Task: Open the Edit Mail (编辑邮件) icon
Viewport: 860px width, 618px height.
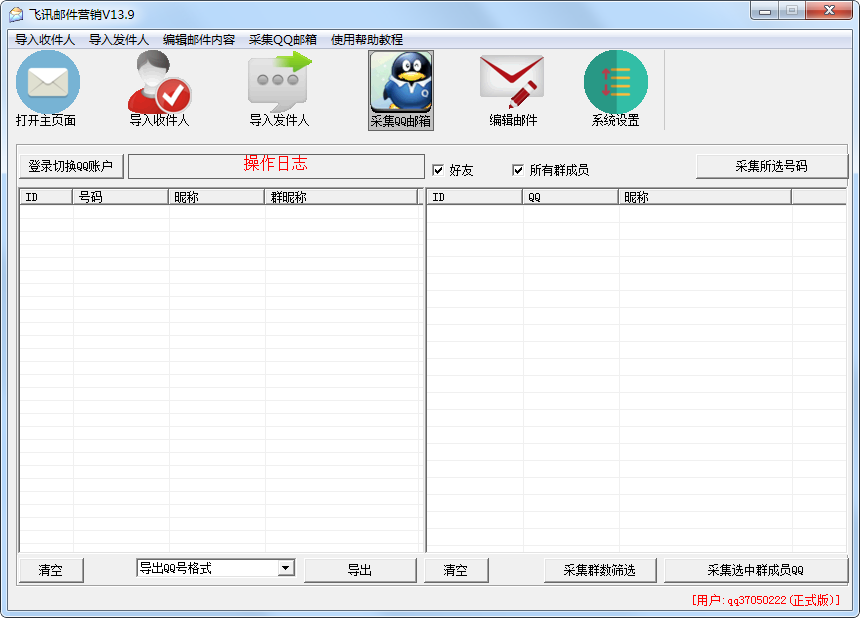Action: tap(512, 83)
